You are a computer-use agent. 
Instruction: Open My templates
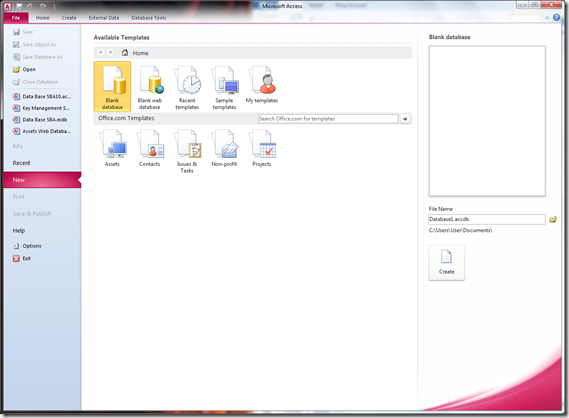tap(262, 85)
